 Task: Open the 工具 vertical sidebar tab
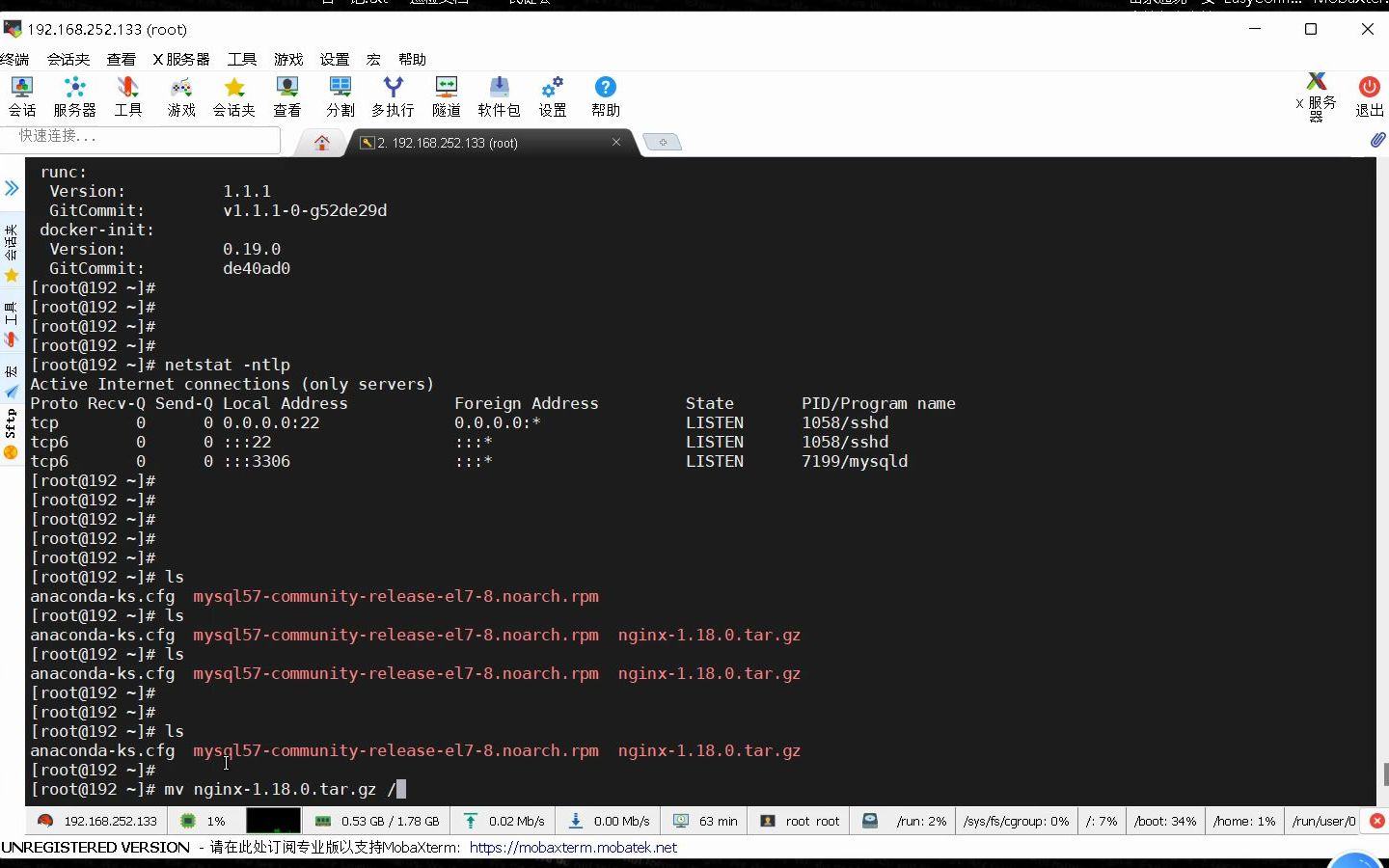(x=12, y=324)
